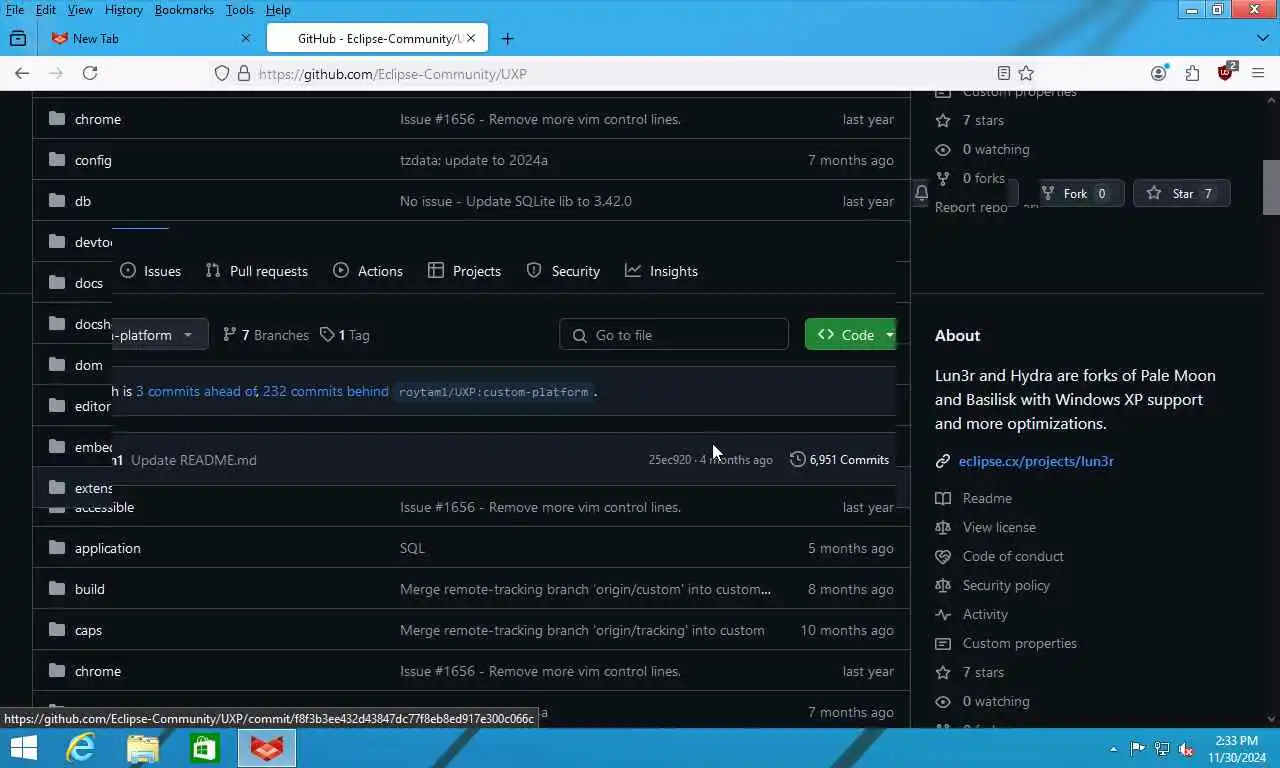The image size is (1280, 768).
Task: Open the 3 commits ahead of link
Action: [x=196, y=391]
